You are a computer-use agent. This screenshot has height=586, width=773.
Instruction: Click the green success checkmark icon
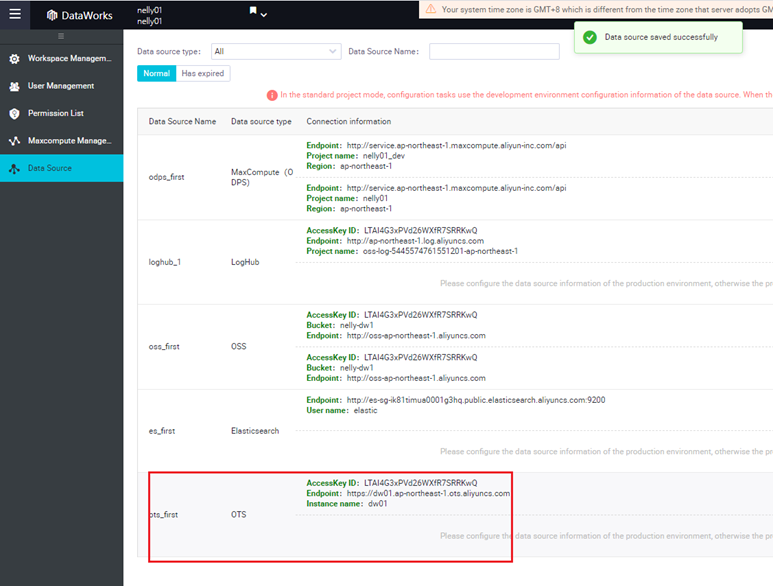coord(590,37)
